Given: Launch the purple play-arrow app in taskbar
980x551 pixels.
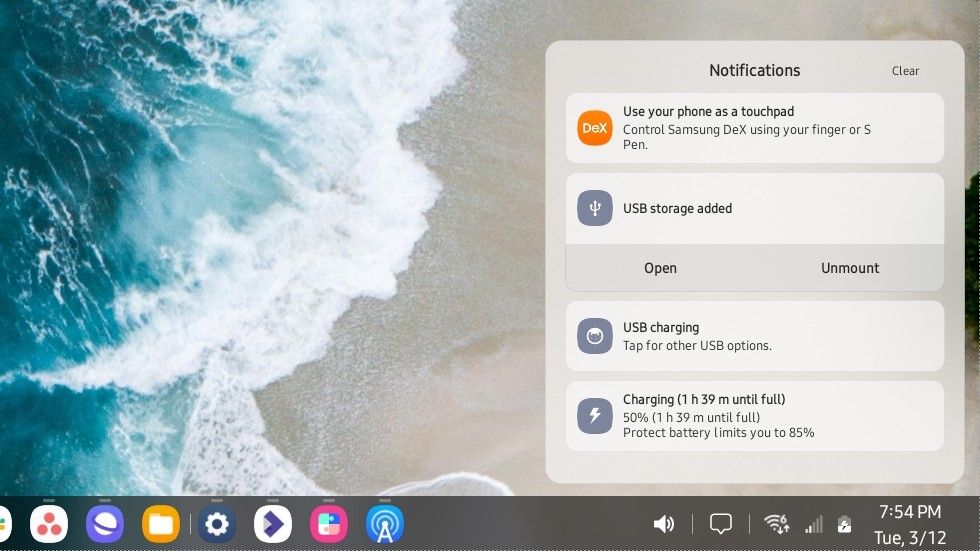Looking at the screenshot, I should (x=273, y=524).
